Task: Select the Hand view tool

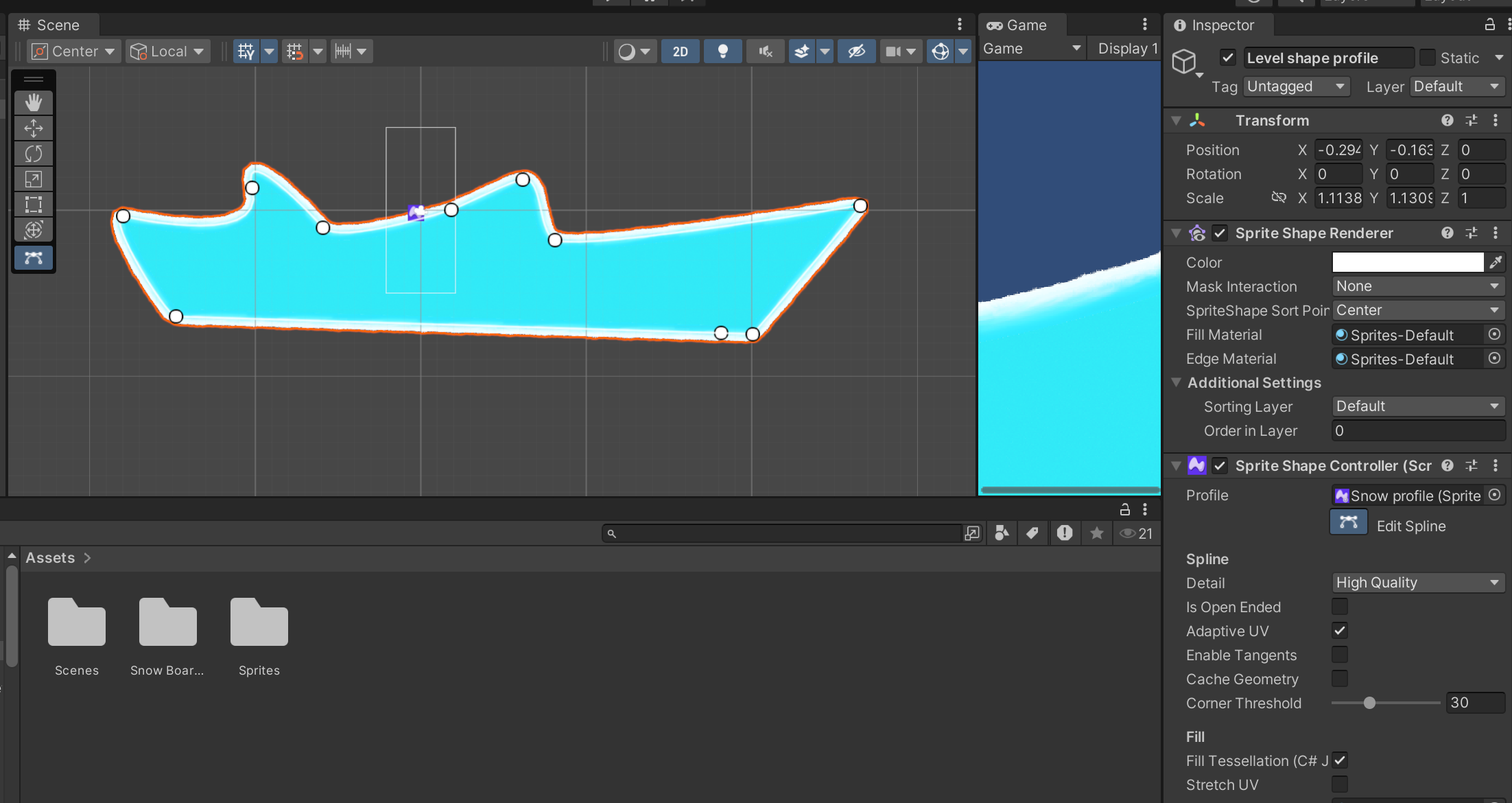Action: [x=33, y=103]
